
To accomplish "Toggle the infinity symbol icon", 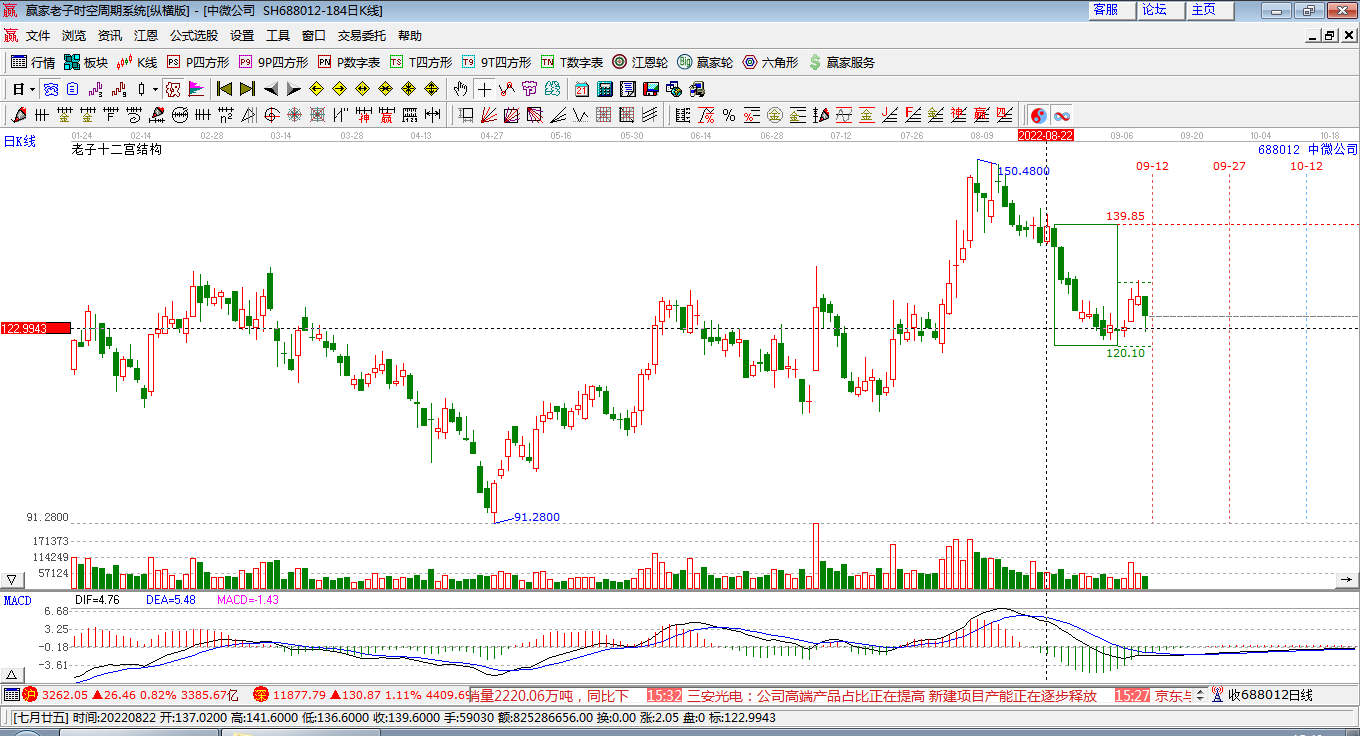I will [1061, 114].
